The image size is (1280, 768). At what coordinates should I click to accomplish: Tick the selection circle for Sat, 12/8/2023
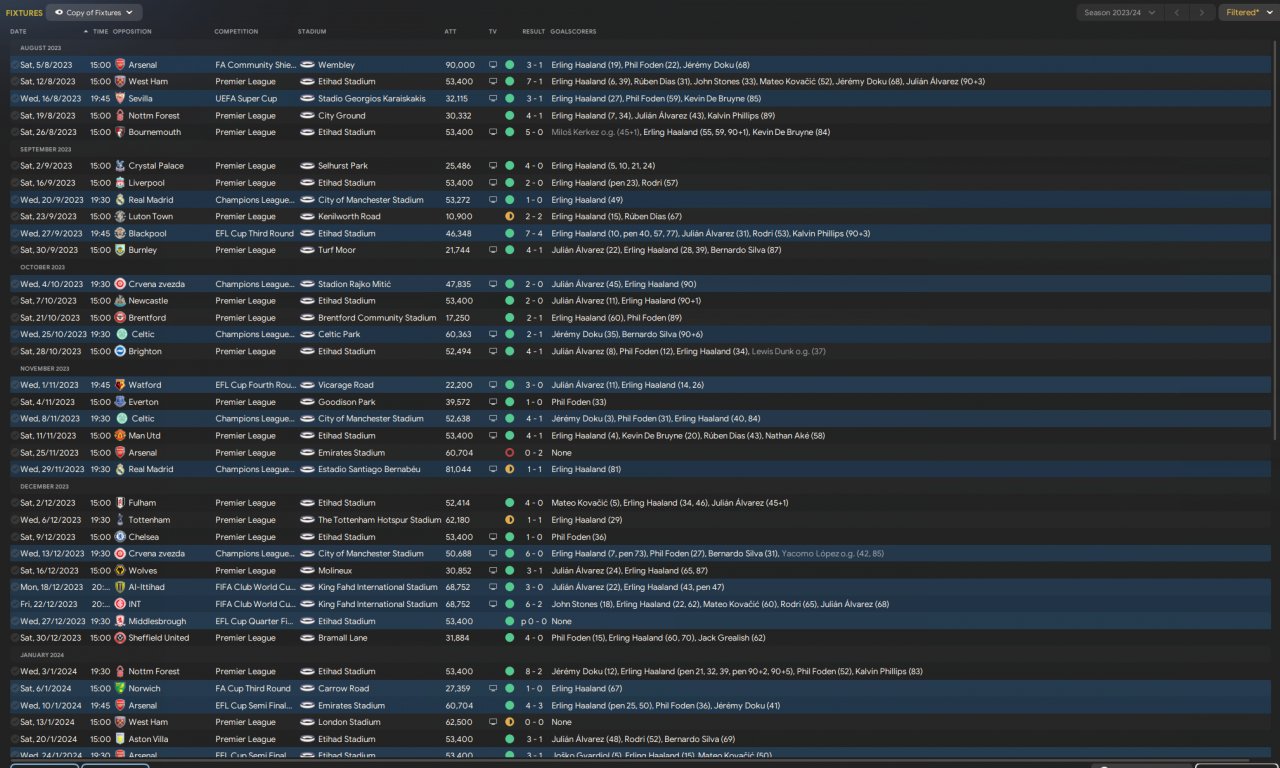point(14,82)
